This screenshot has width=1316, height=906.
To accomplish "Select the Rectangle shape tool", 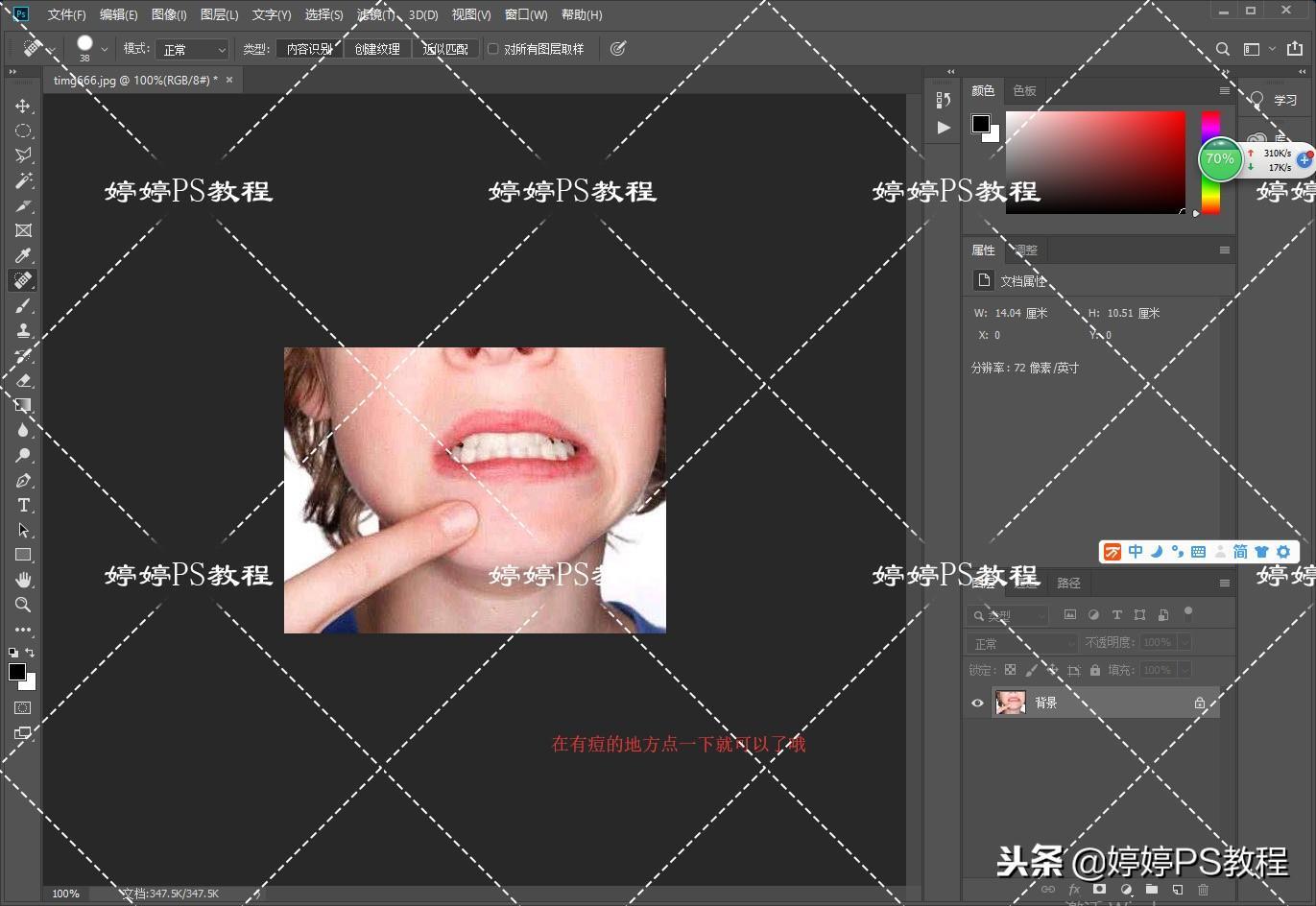I will [23, 555].
